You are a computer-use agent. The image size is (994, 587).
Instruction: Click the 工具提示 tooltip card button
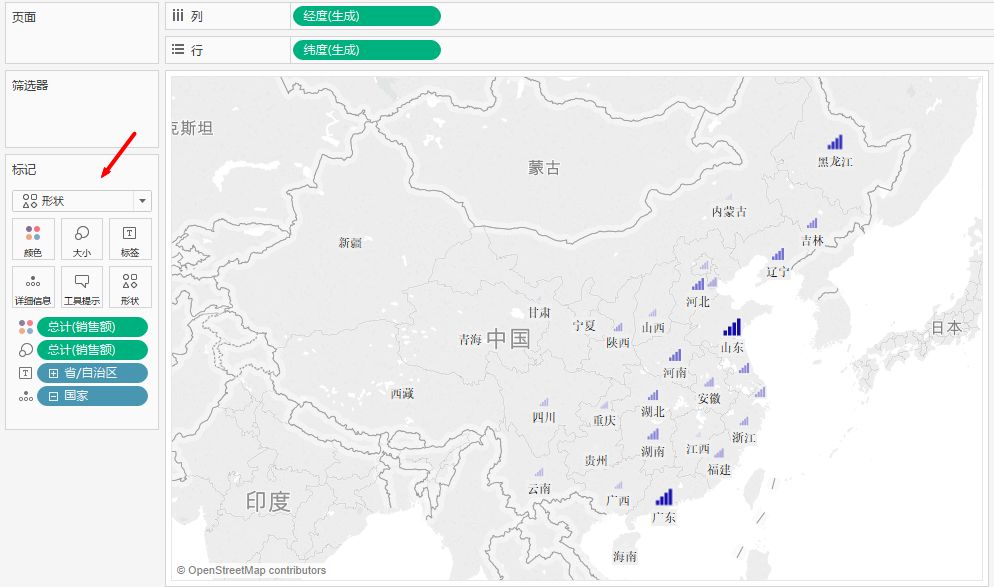[x=82, y=287]
